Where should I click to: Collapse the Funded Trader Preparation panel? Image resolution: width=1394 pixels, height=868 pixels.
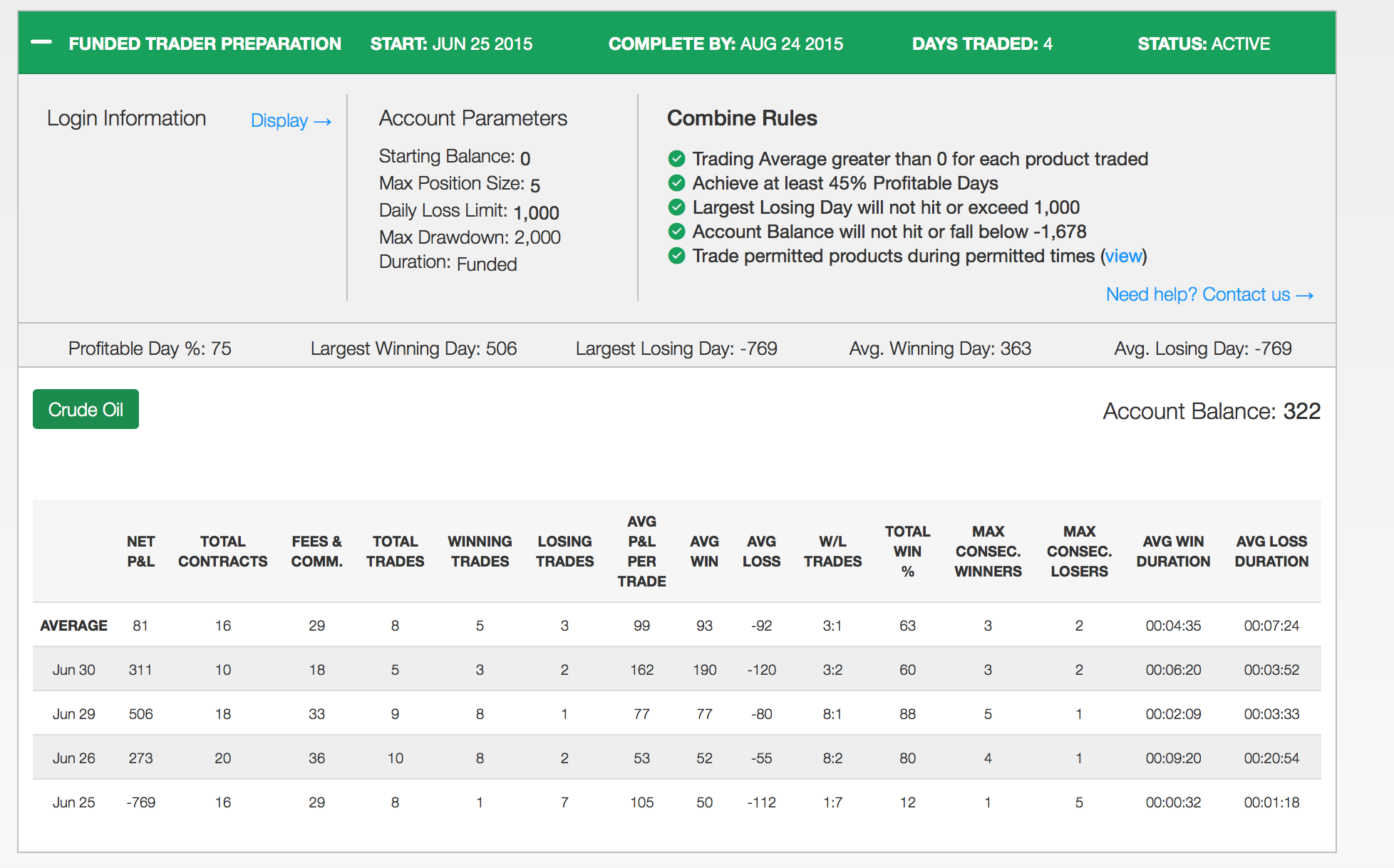(41, 43)
